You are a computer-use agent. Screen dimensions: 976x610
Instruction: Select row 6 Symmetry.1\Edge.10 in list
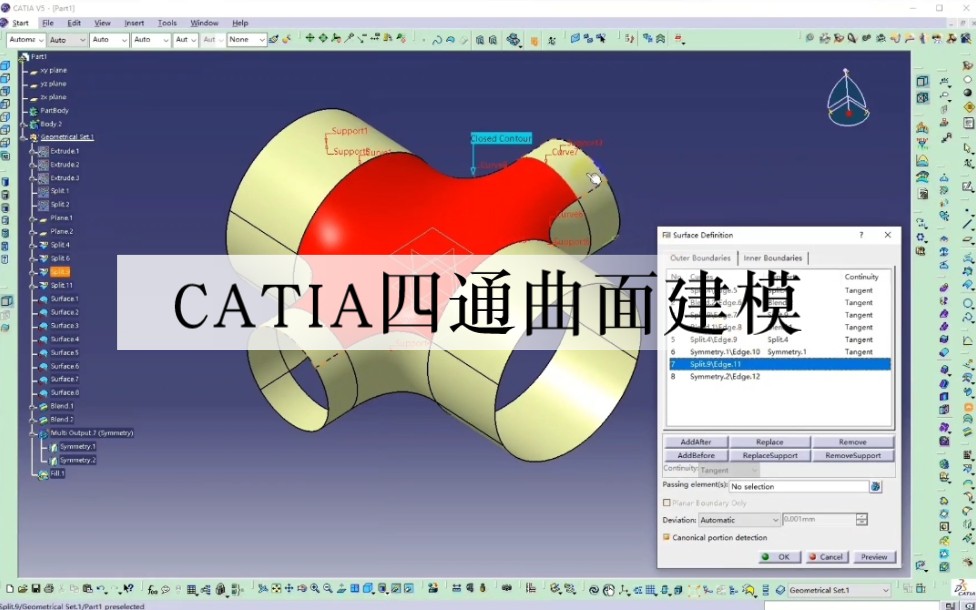click(x=779, y=352)
